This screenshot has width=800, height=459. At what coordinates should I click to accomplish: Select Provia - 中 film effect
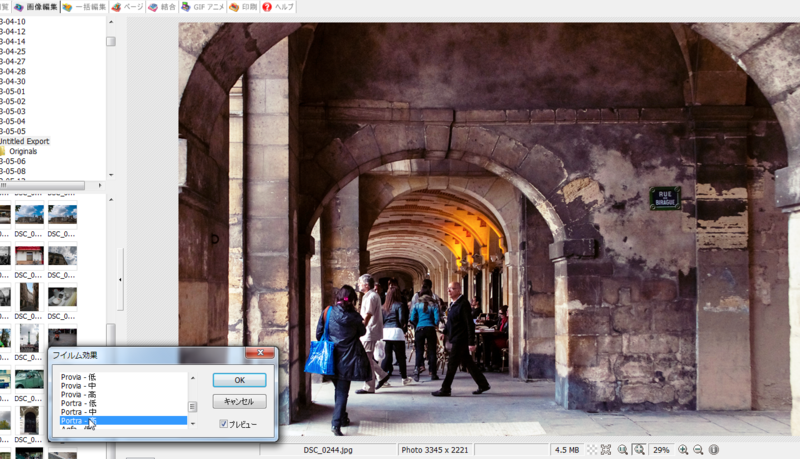click(x=78, y=386)
